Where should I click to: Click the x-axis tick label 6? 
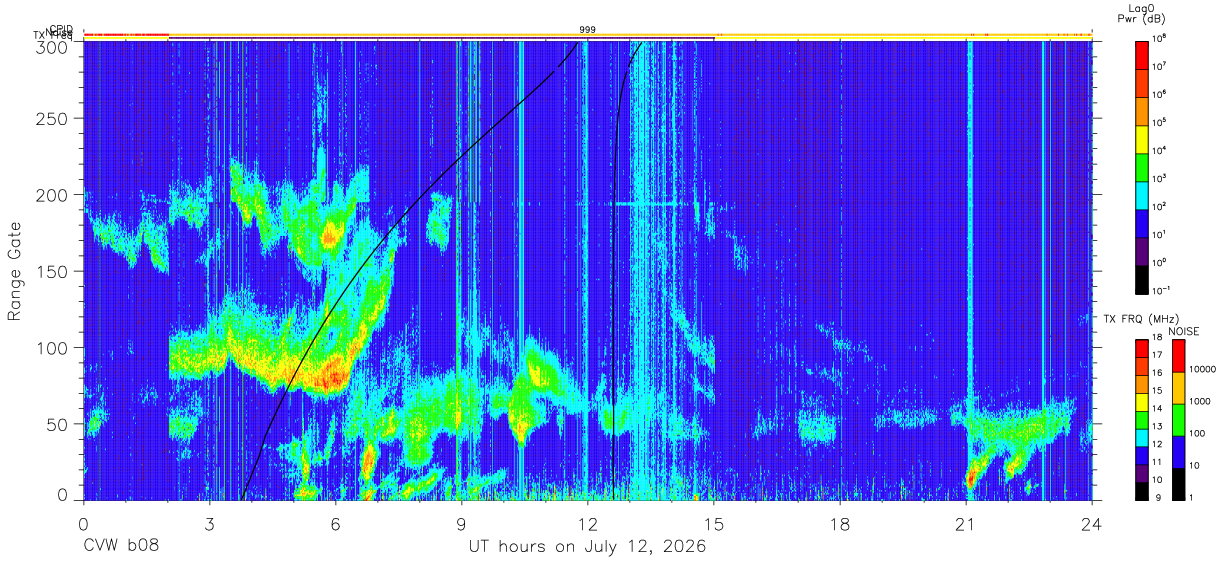(336, 523)
